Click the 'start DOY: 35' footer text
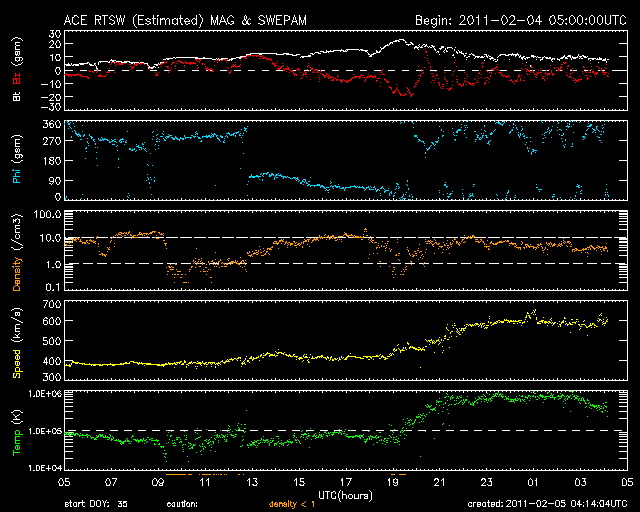The image size is (640, 512). (96, 504)
